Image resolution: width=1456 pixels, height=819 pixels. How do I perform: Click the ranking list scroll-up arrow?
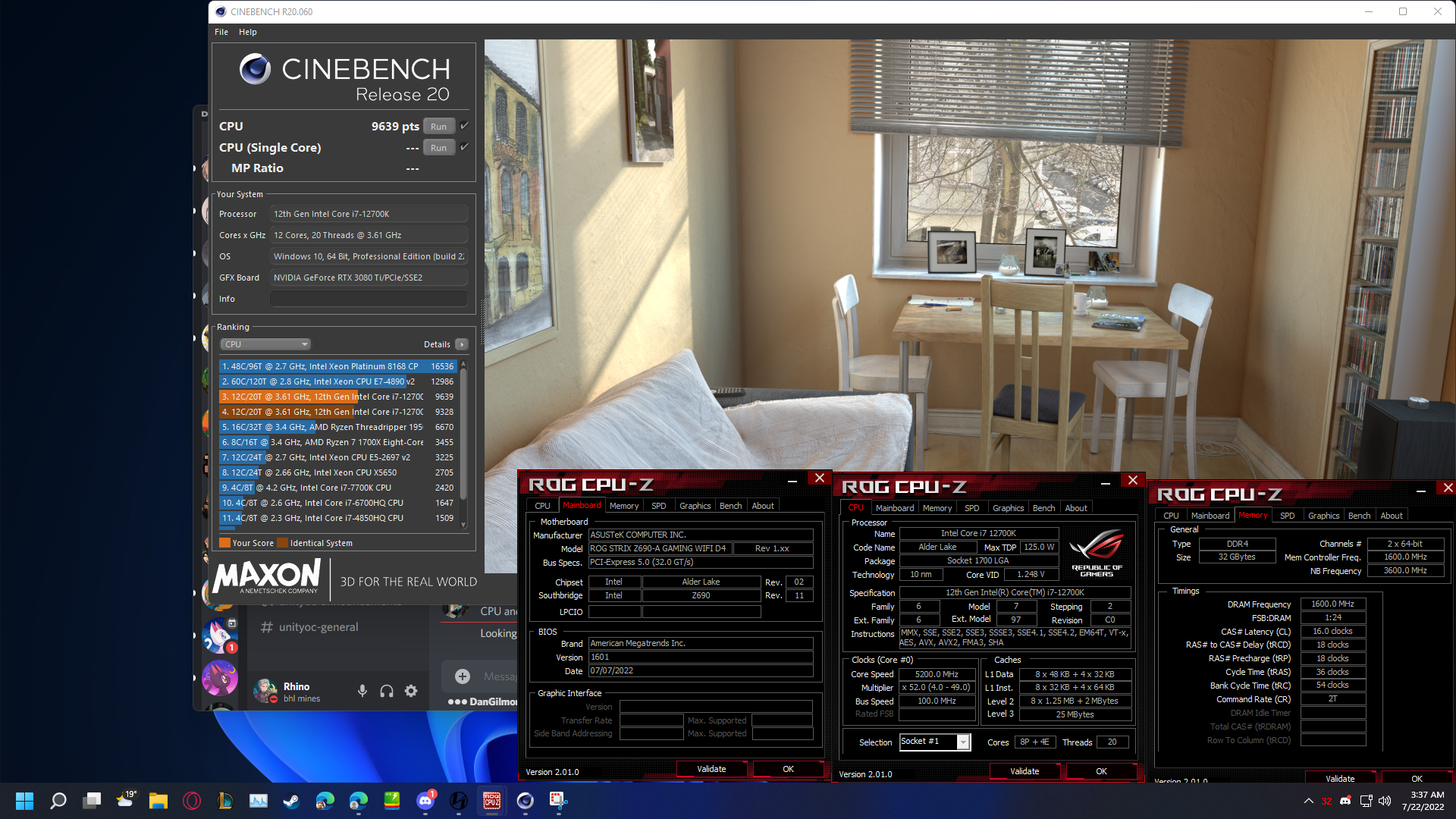click(463, 364)
